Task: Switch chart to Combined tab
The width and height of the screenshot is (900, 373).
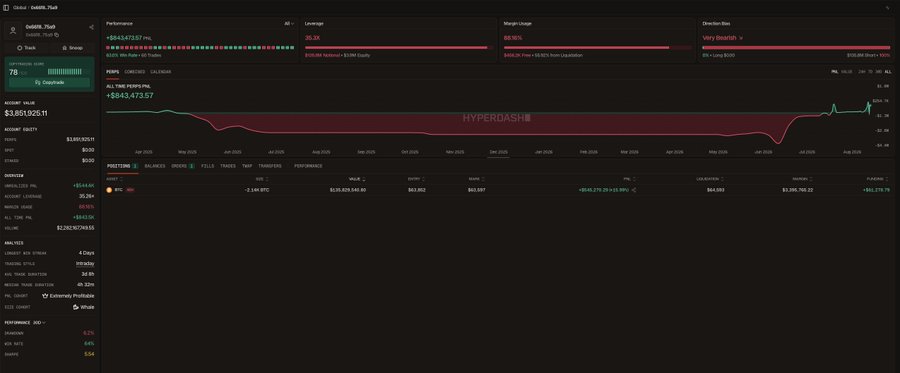Action: tap(135, 72)
